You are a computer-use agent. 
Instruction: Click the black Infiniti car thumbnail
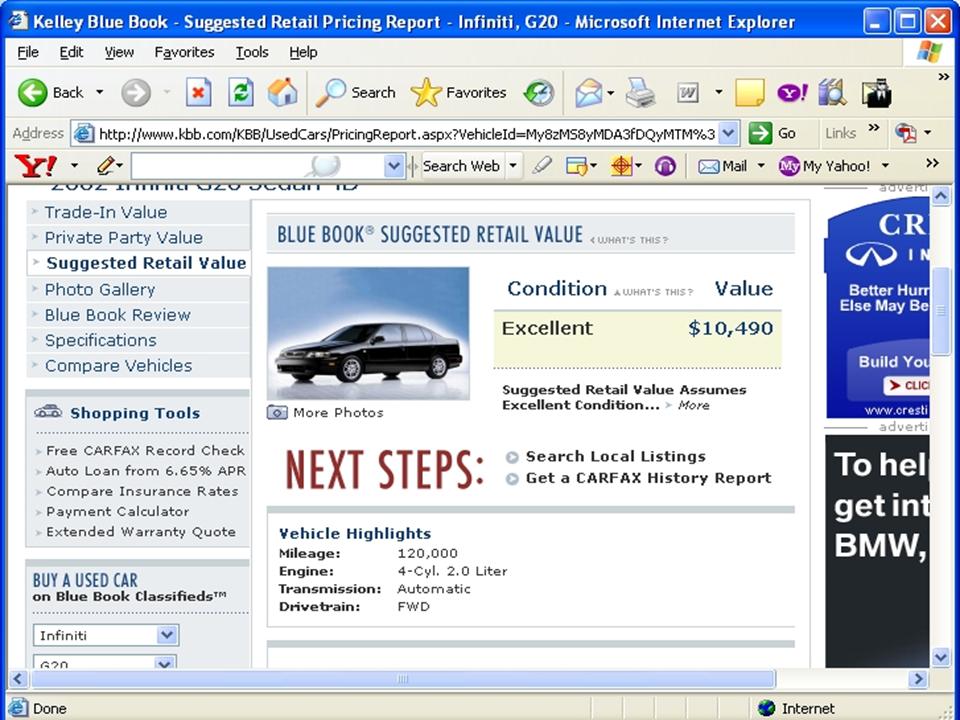(368, 334)
